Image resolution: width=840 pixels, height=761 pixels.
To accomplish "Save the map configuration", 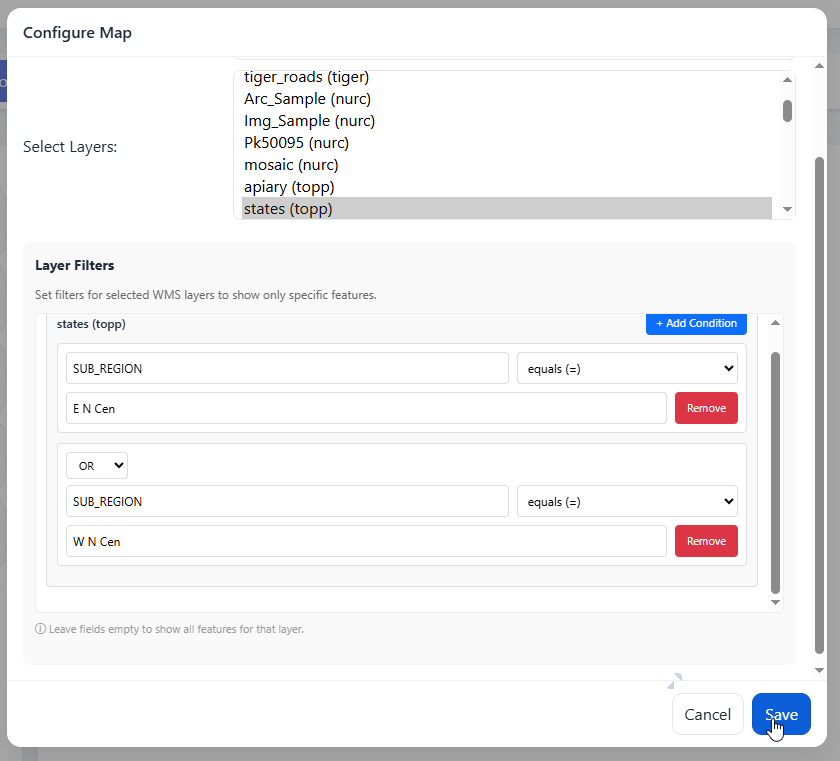I will [781, 714].
